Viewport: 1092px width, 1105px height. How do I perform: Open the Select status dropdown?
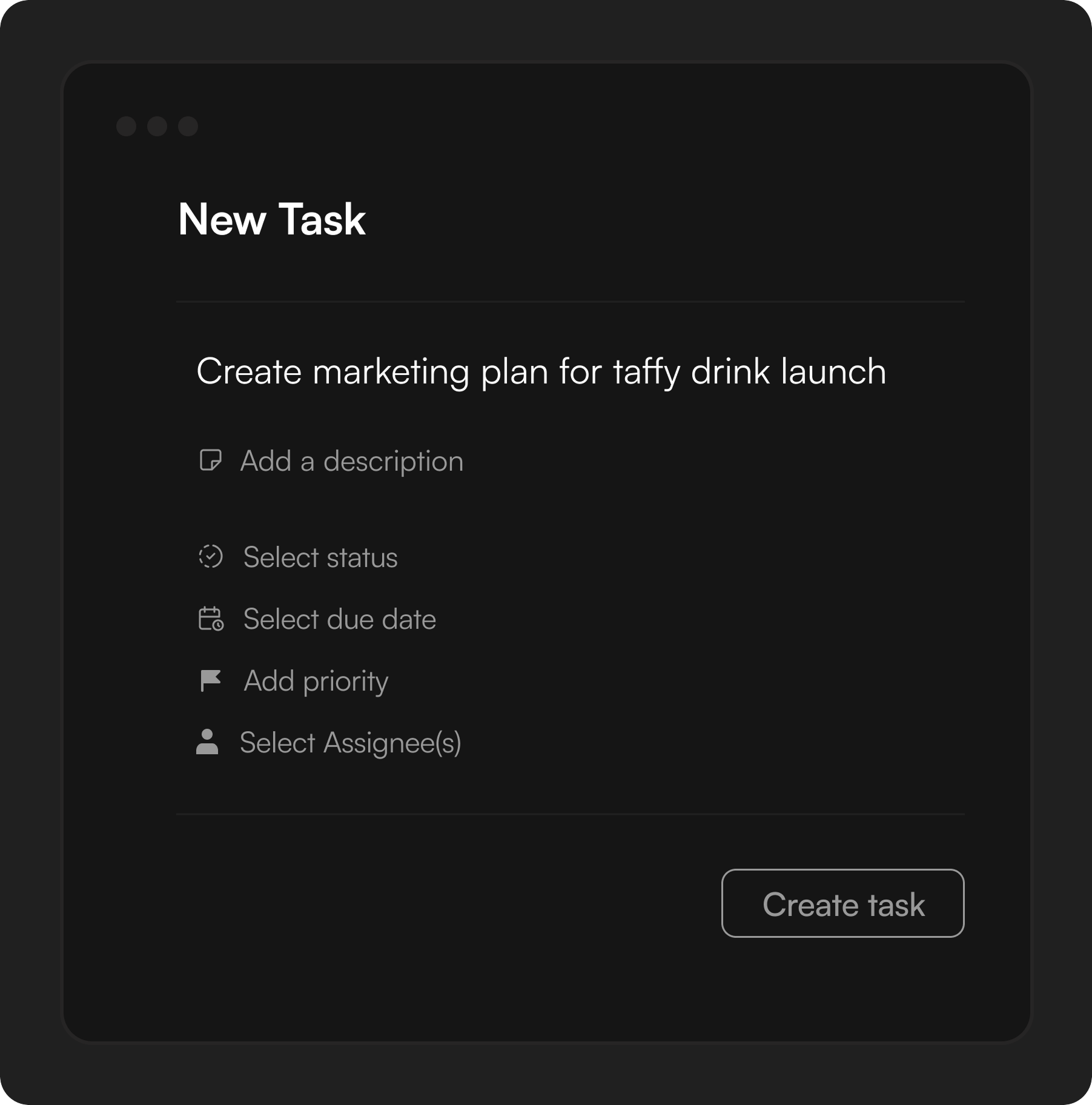(320, 557)
